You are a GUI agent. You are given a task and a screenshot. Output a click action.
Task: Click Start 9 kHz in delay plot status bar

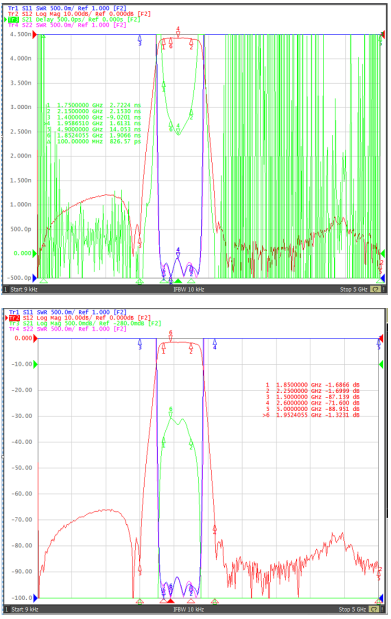point(24,289)
